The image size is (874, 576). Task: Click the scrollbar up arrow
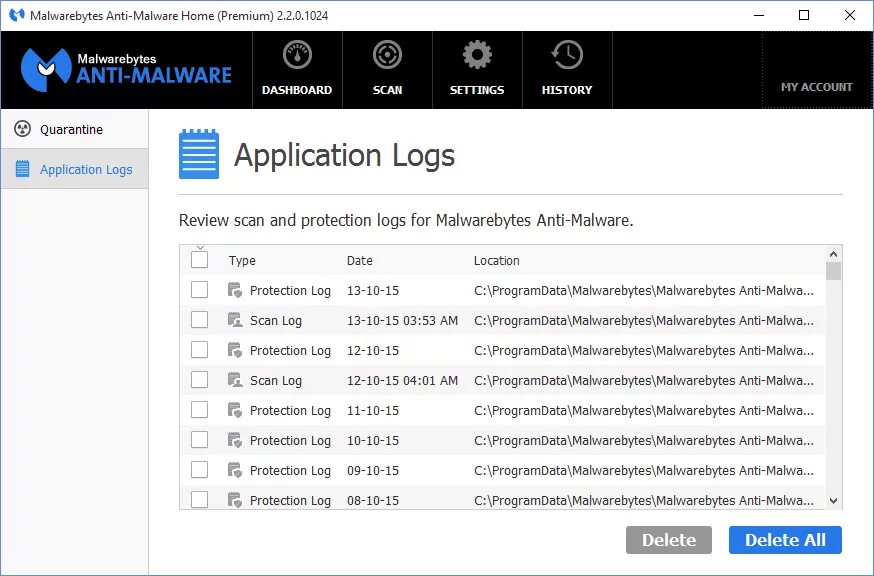pyautogui.click(x=833, y=254)
